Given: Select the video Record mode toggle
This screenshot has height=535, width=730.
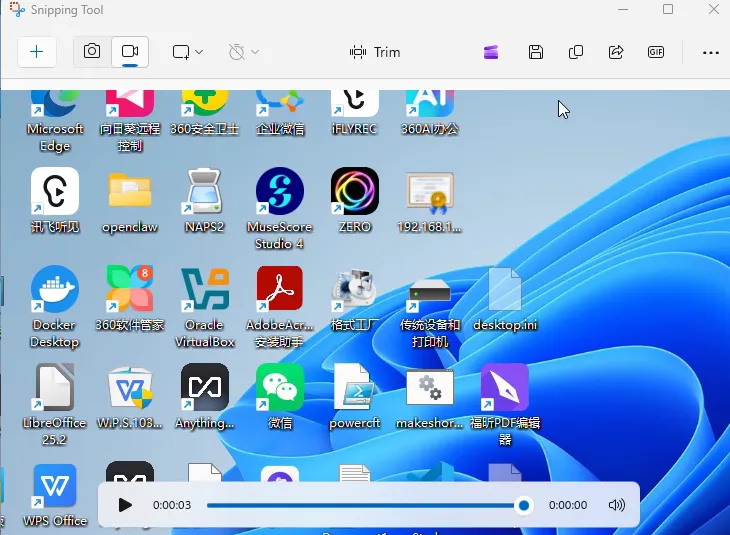Looking at the screenshot, I should click(x=130, y=52).
